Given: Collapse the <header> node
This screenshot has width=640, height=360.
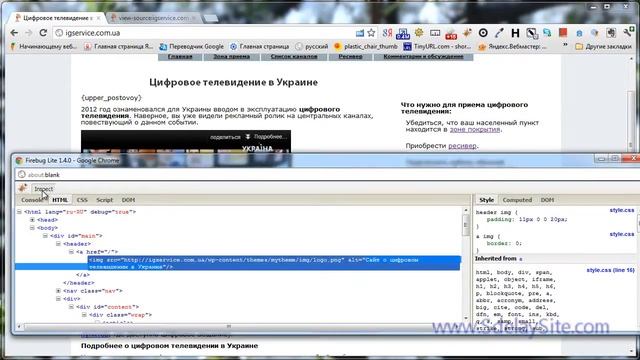Looking at the screenshot, I should [x=58, y=244].
